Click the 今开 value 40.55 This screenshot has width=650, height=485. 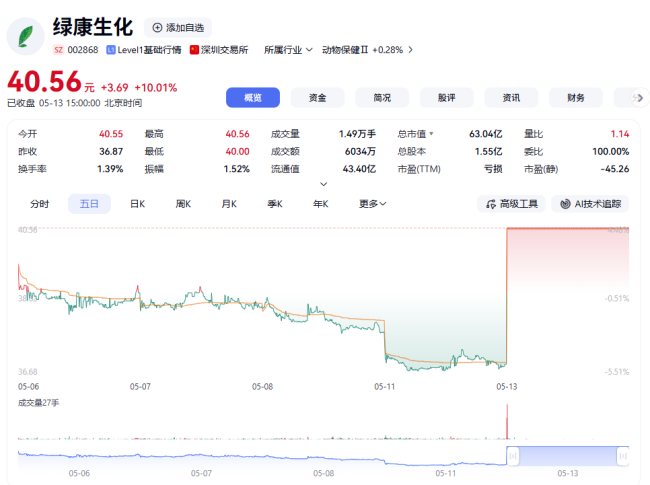tap(111, 134)
